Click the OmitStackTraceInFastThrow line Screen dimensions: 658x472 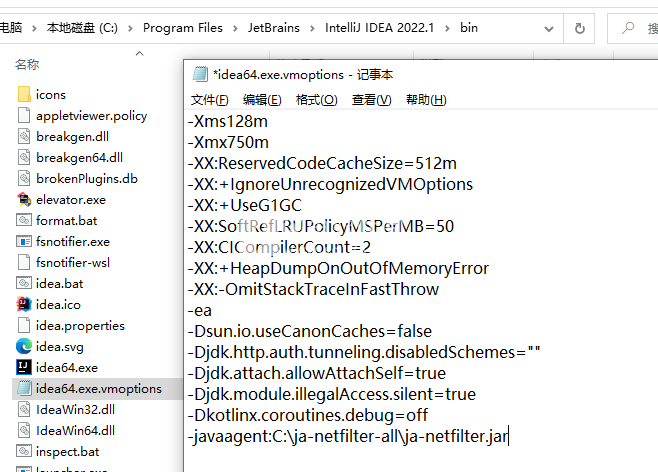(313, 289)
